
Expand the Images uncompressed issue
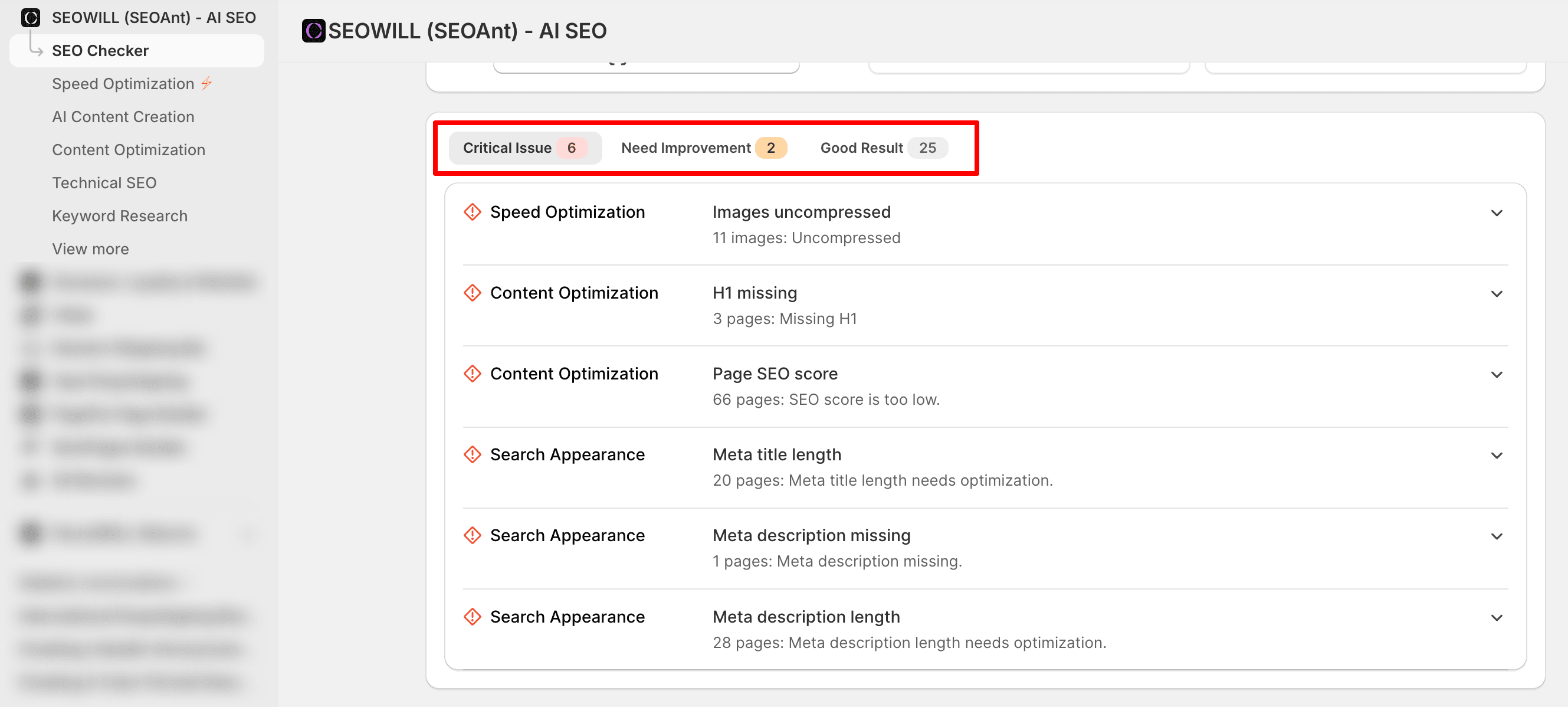tap(1497, 213)
